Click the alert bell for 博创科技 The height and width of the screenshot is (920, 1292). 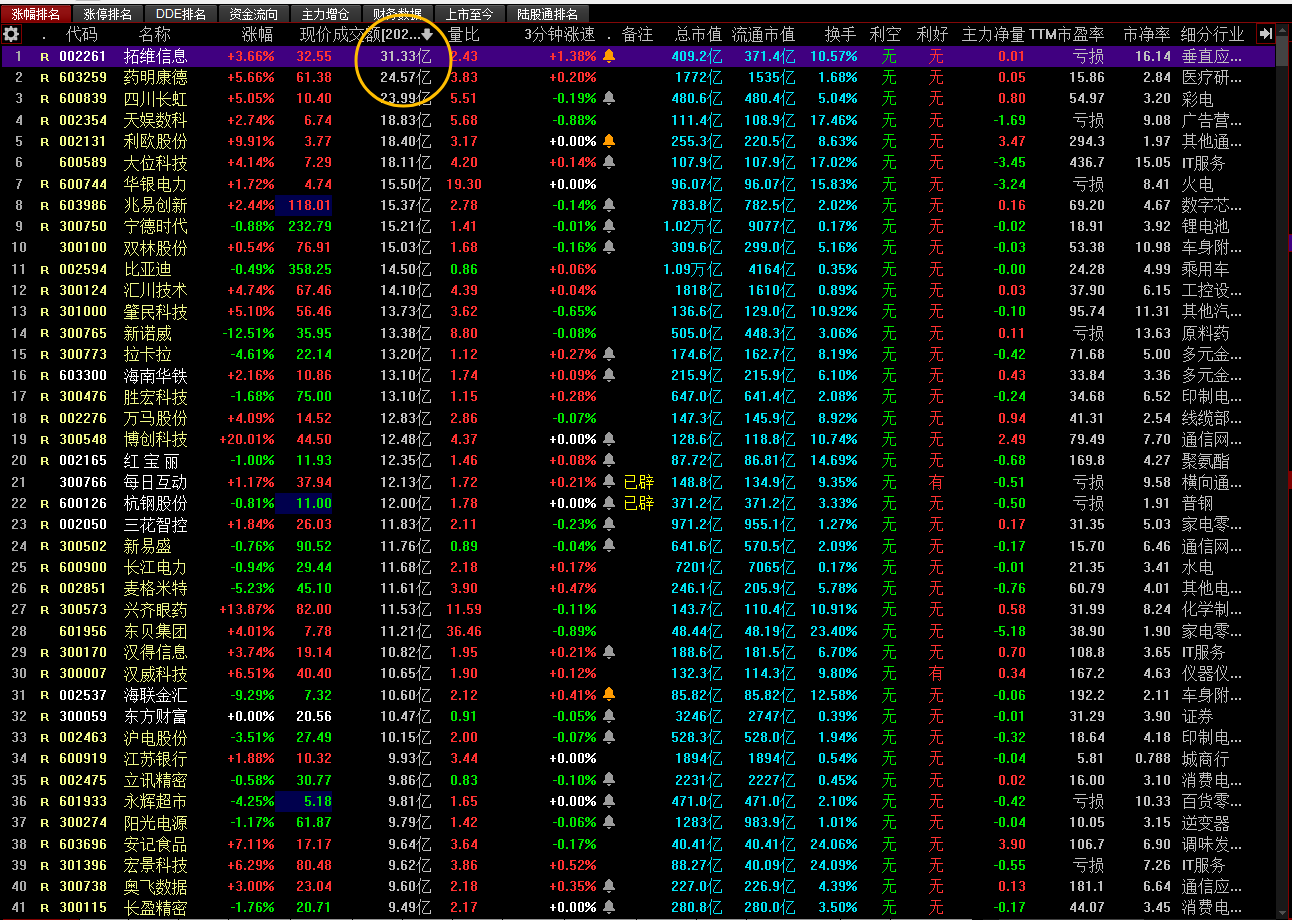pyautogui.click(x=609, y=439)
